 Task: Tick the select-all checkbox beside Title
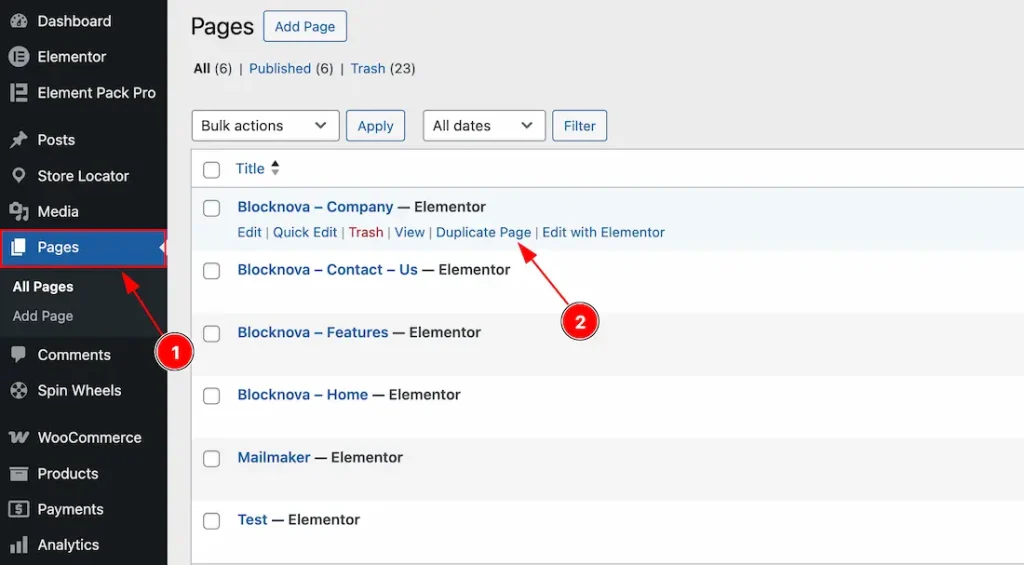(211, 170)
